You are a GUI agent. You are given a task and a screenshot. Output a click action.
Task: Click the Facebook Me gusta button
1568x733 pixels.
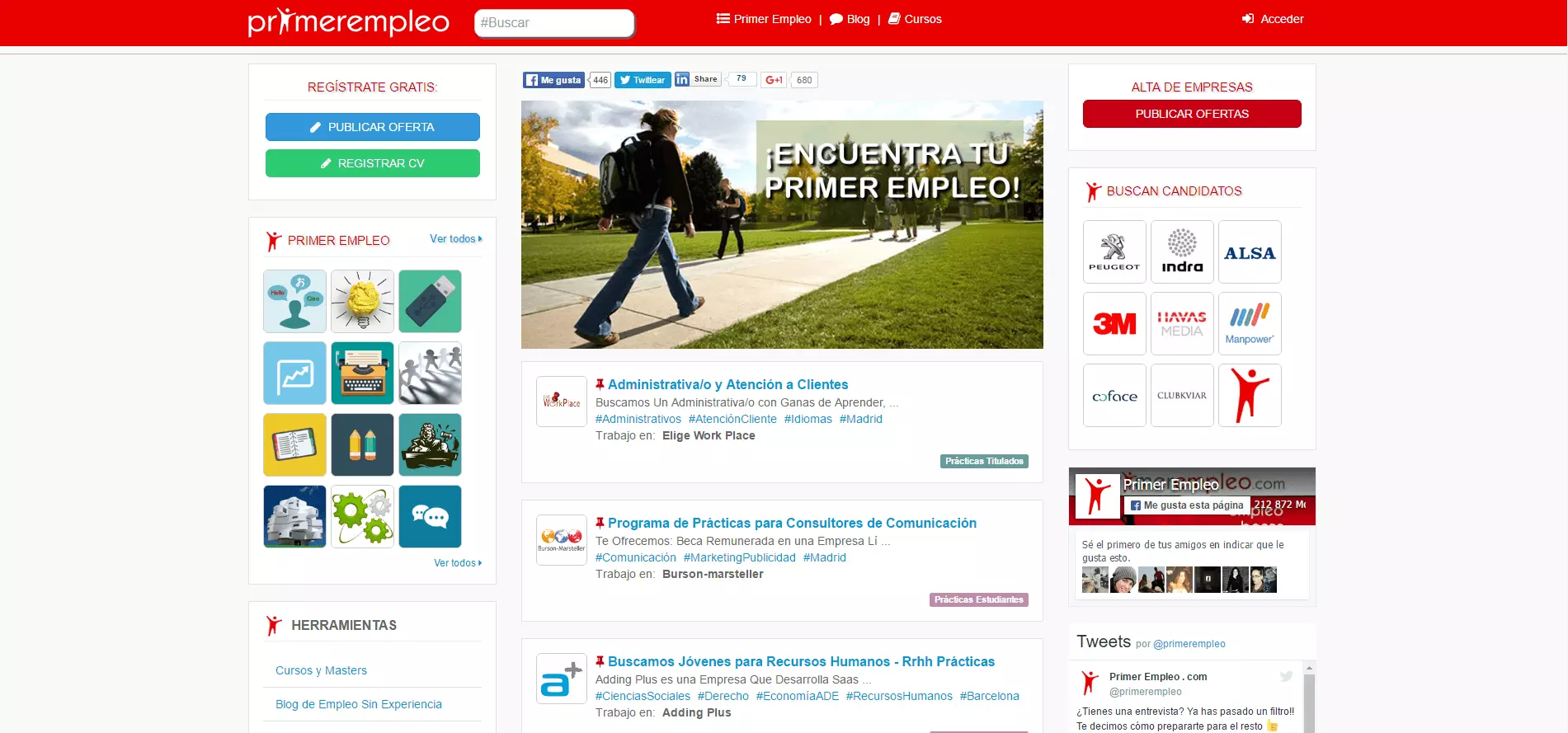tap(553, 80)
